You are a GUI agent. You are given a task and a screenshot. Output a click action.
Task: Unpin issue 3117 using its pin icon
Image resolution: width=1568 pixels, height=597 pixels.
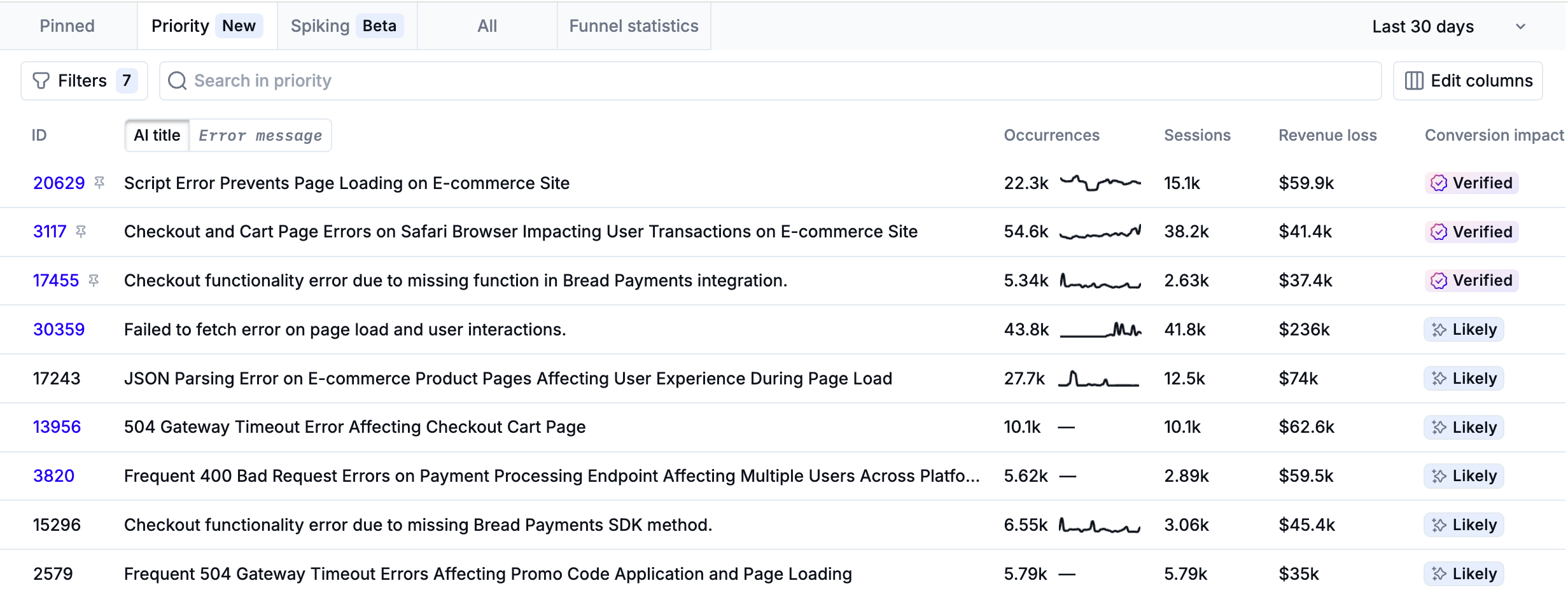[81, 232]
